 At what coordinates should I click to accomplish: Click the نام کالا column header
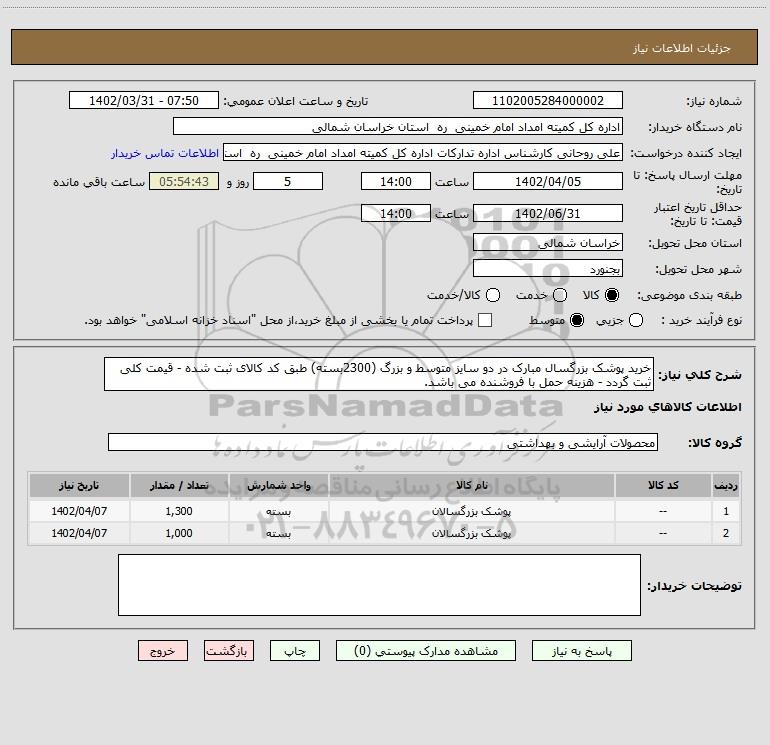[x=471, y=485]
